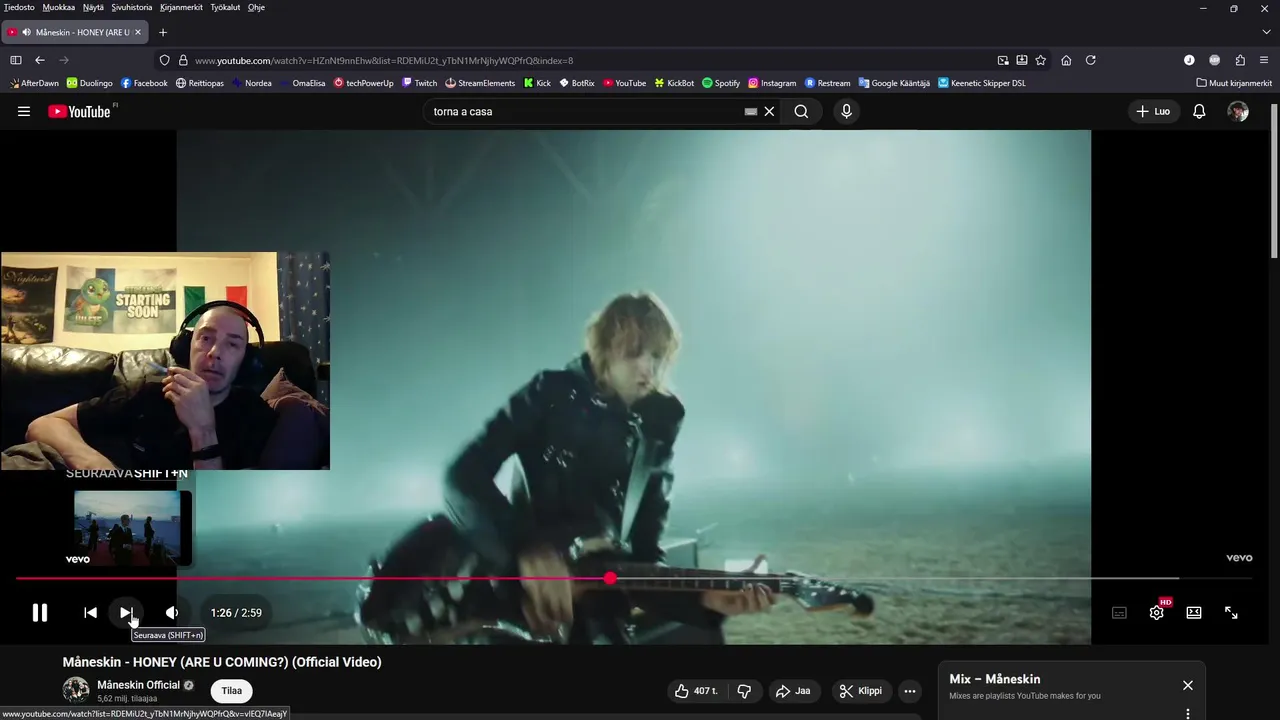Click the Måneskin channel avatar
The height and width of the screenshot is (720, 1280).
[x=76, y=690]
